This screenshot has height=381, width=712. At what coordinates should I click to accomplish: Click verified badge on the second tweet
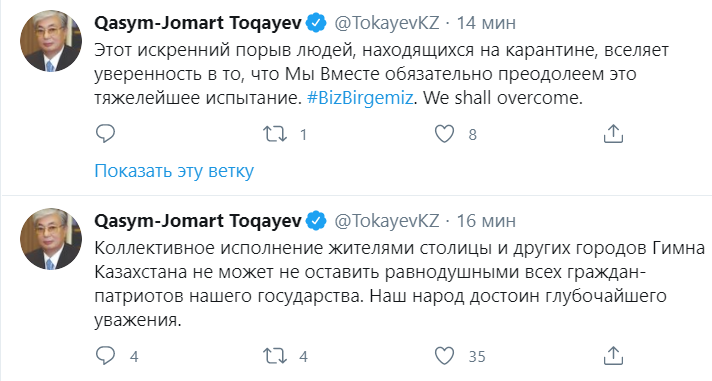316,221
